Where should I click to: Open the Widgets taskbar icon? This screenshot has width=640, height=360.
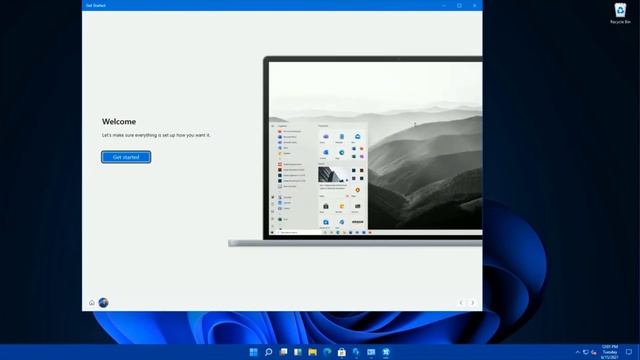coord(298,352)
